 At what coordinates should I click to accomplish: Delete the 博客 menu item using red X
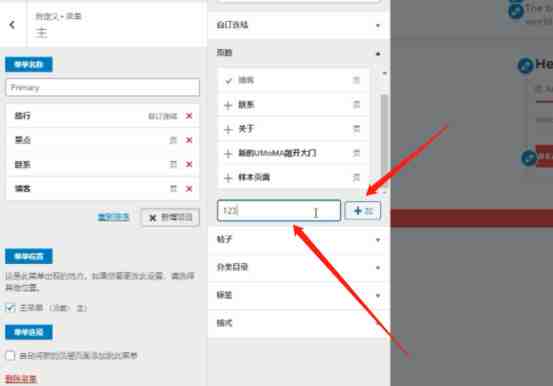tap(189, 188)
